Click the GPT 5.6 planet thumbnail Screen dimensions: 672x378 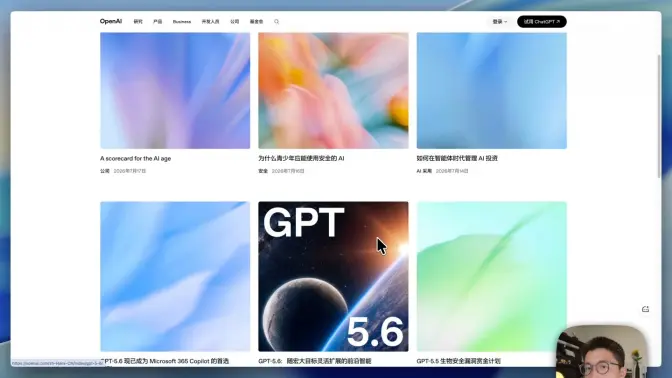[333, 276]
